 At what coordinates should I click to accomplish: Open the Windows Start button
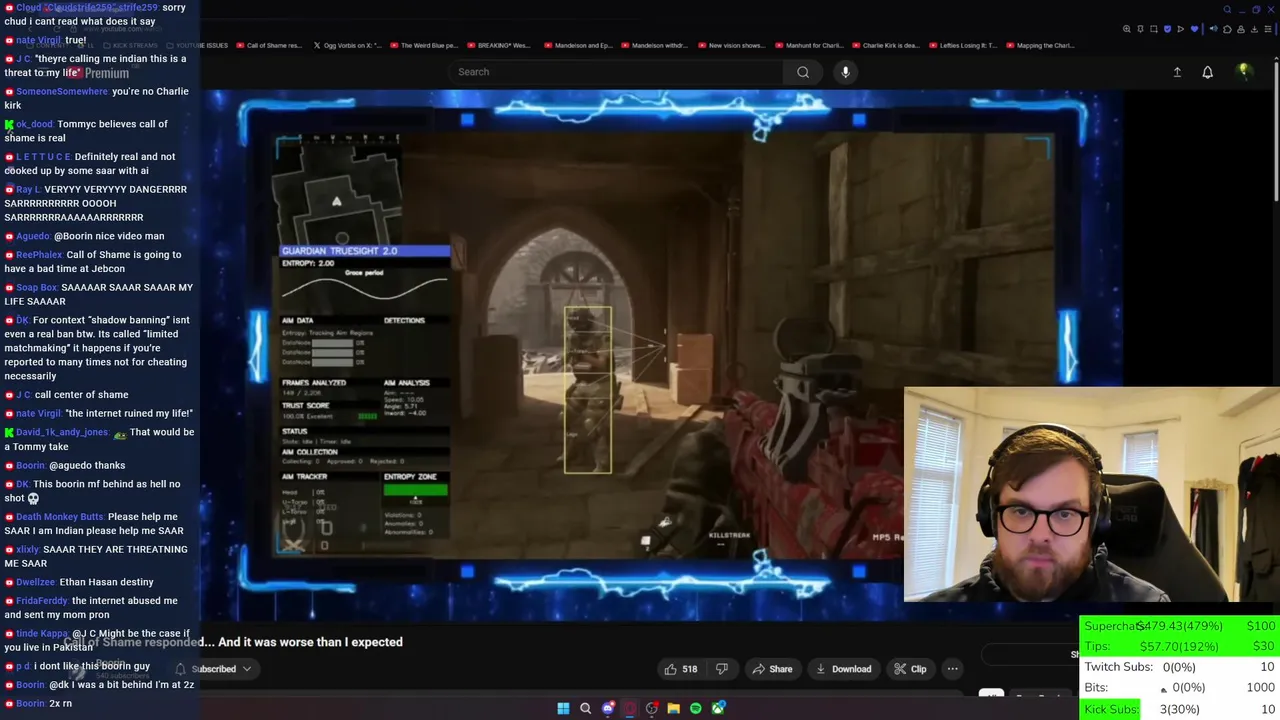(x=563, y=708)
